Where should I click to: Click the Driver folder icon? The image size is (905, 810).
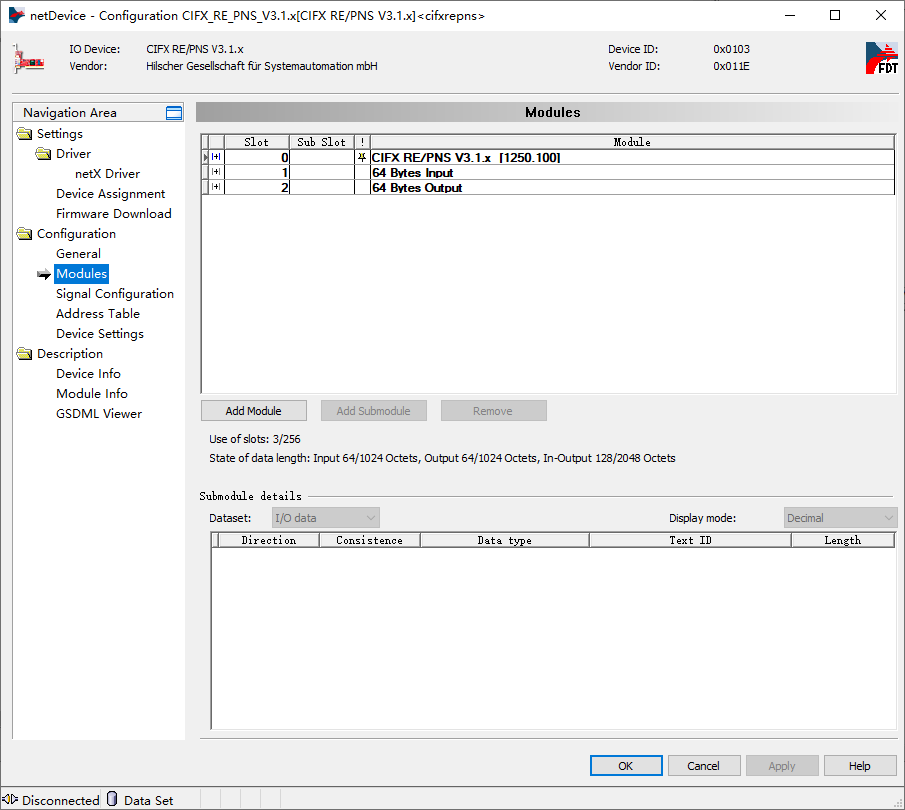click(x=43, y=154)
